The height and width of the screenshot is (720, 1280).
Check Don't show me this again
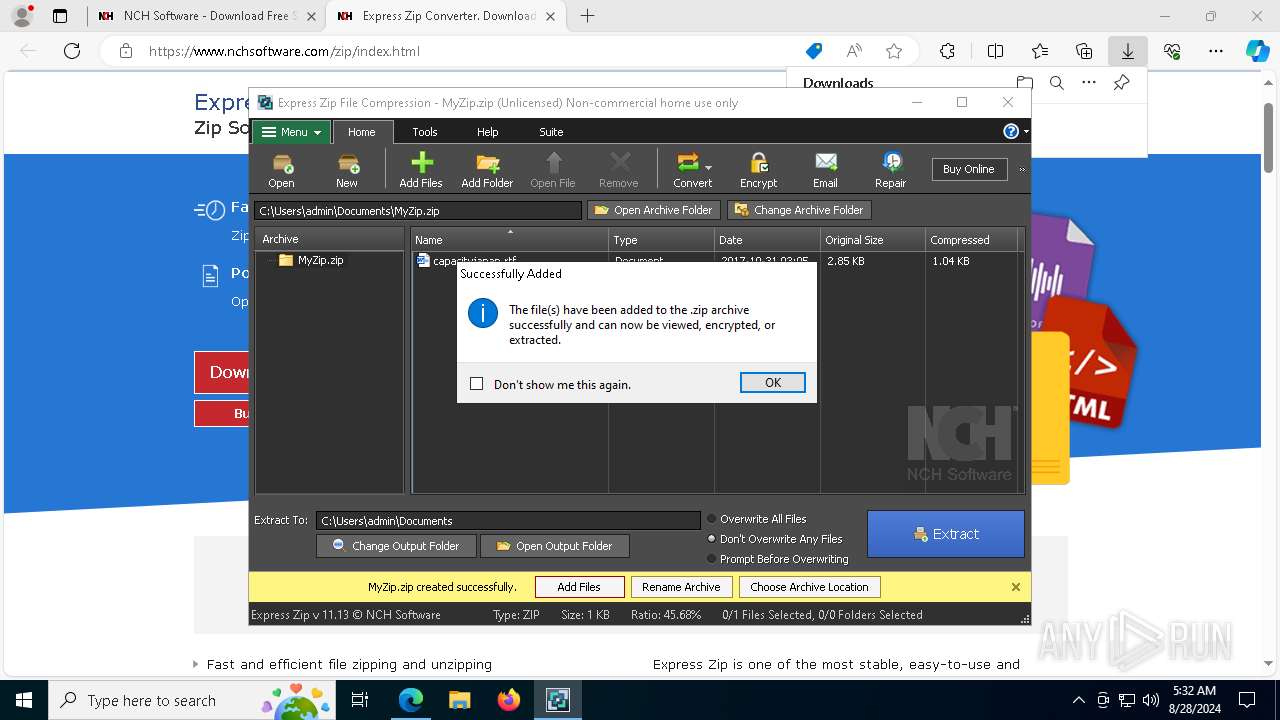pos(477,384)
